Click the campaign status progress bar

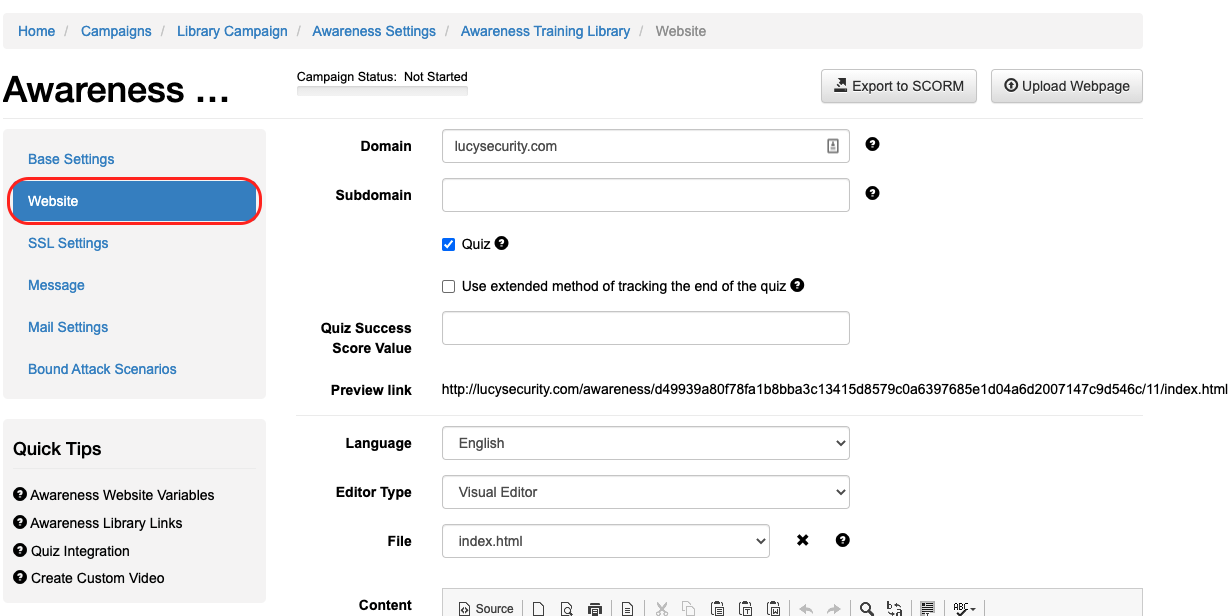pos(382,92)
